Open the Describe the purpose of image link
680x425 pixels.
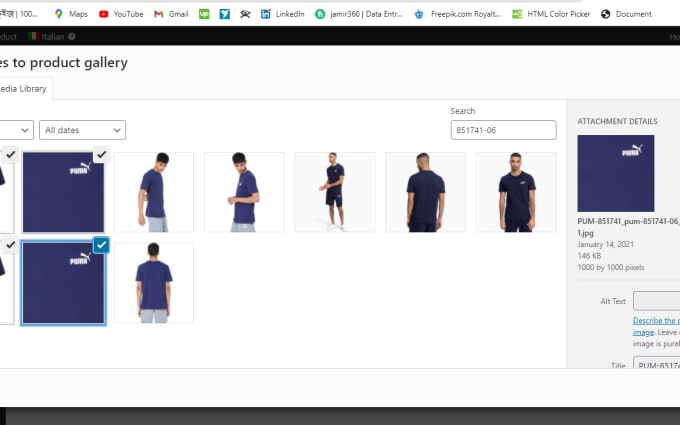click(656, 326)
